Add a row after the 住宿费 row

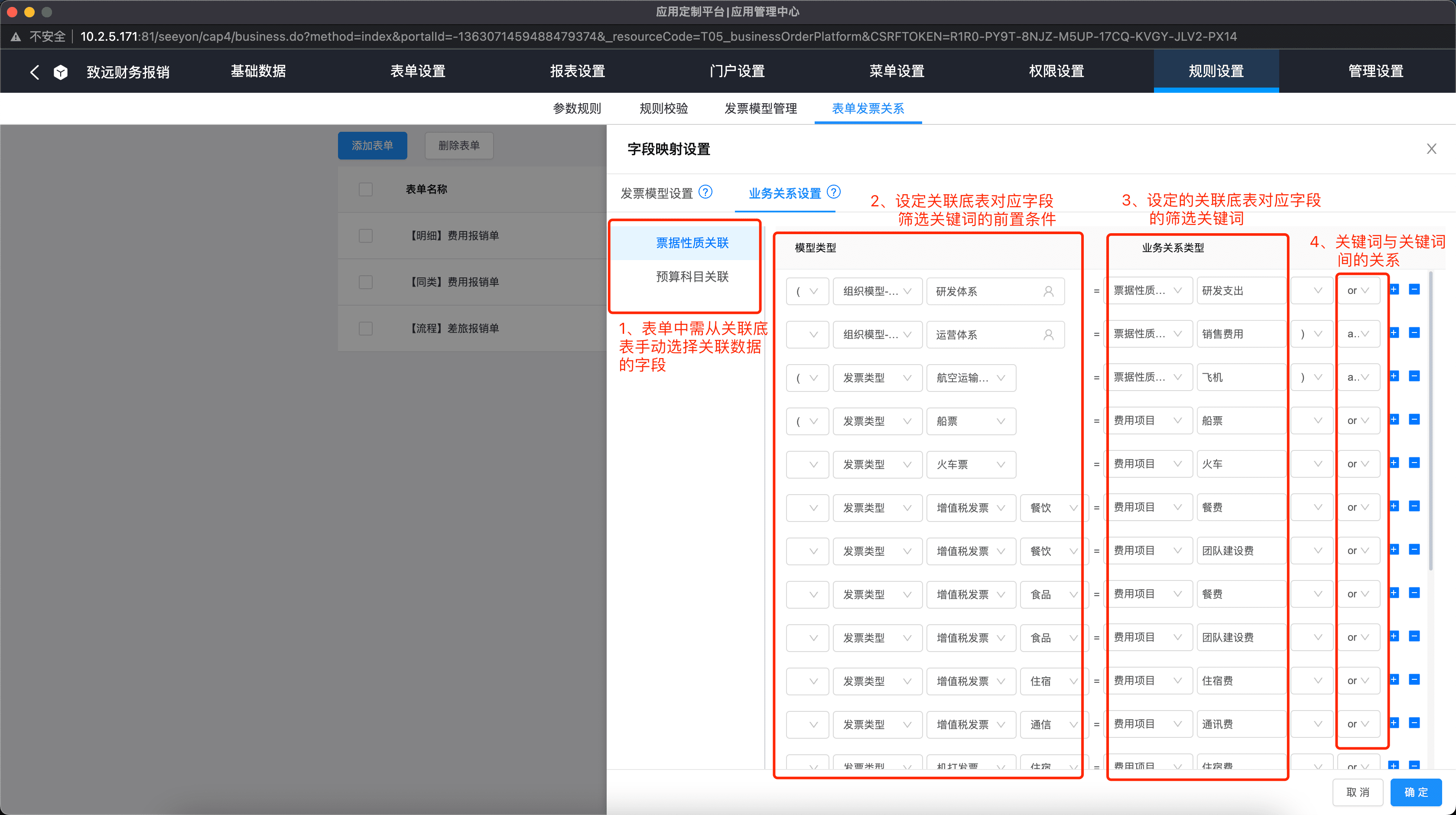pos(1394,680)
